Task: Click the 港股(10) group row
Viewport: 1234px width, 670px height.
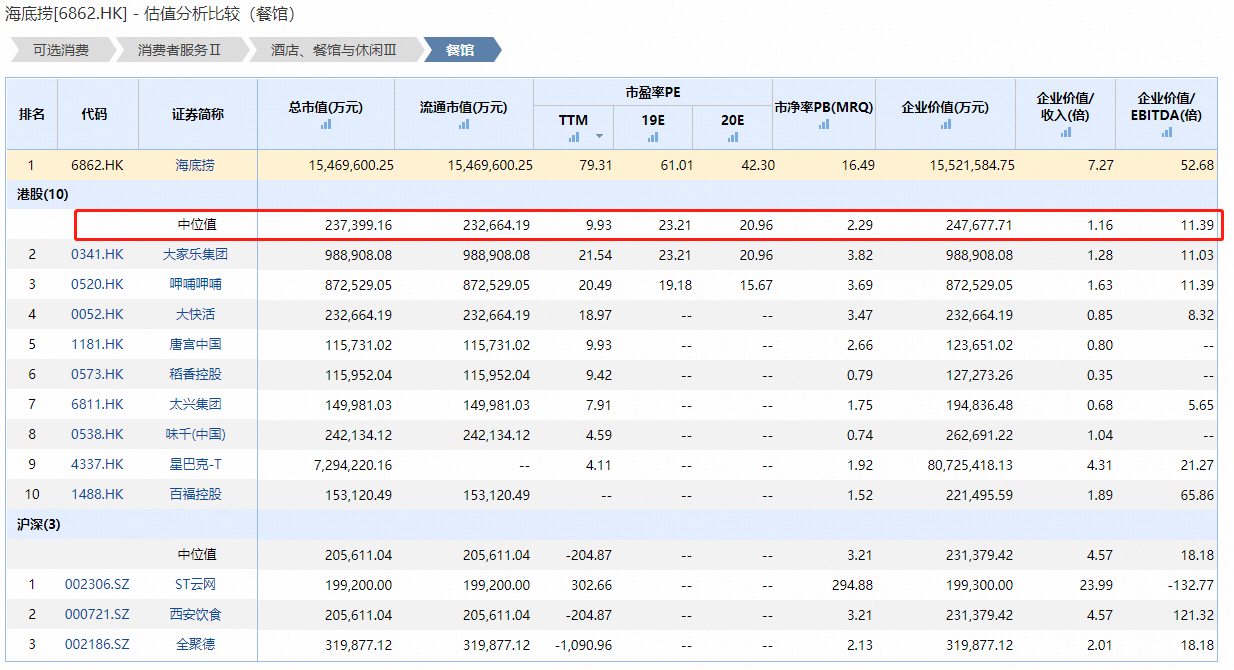Action: click(612, 194)
